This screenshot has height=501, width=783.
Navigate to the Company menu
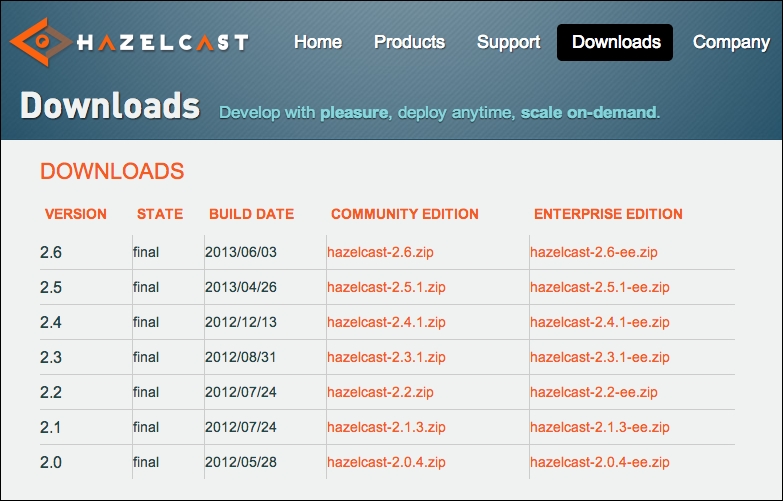(x=731, y=42)
